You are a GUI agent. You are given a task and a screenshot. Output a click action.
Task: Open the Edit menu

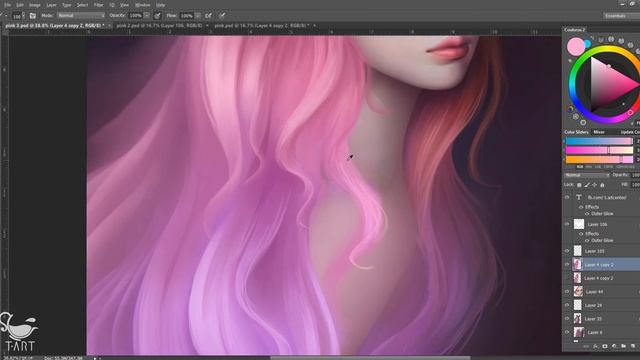(x=20, y=5)
